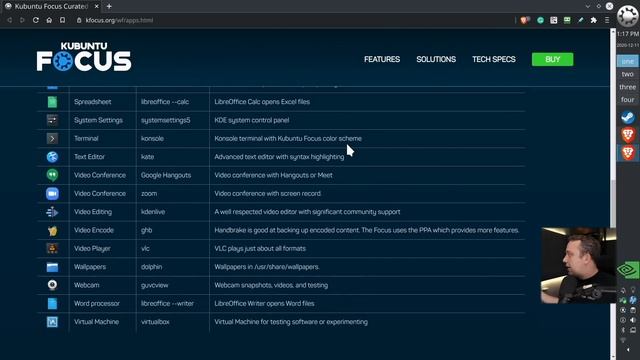Click the Brave Shields icon in the address bar
This screenshot has width=640, height=360.
(x=525, y=20)
